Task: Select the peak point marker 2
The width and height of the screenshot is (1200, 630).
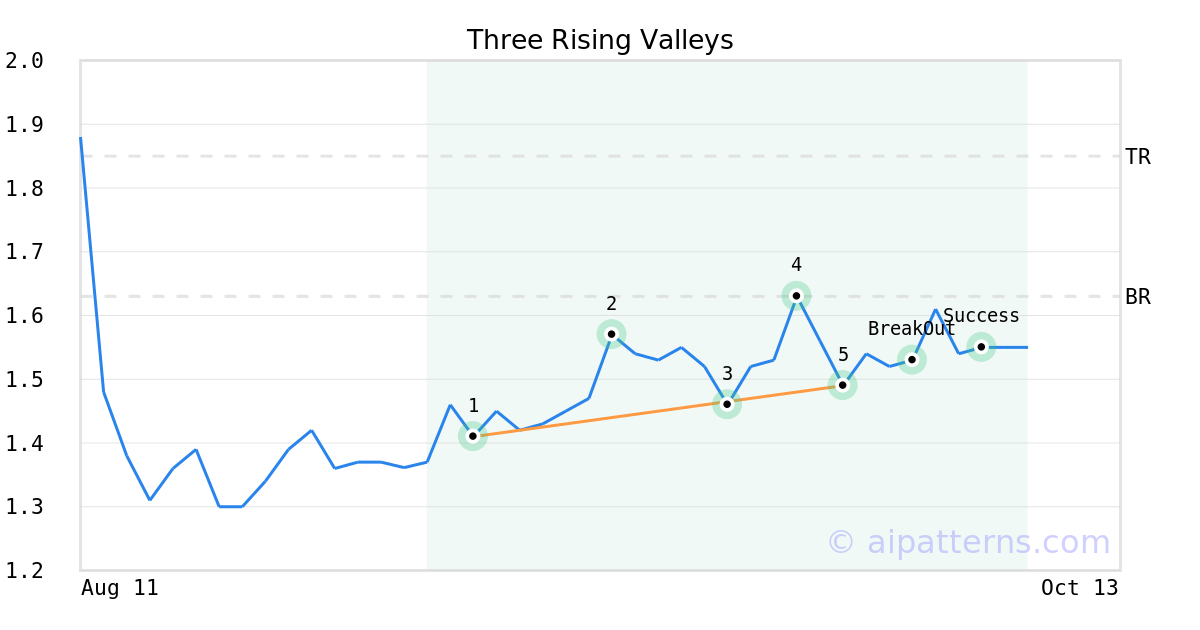Action: coord(611,333)
